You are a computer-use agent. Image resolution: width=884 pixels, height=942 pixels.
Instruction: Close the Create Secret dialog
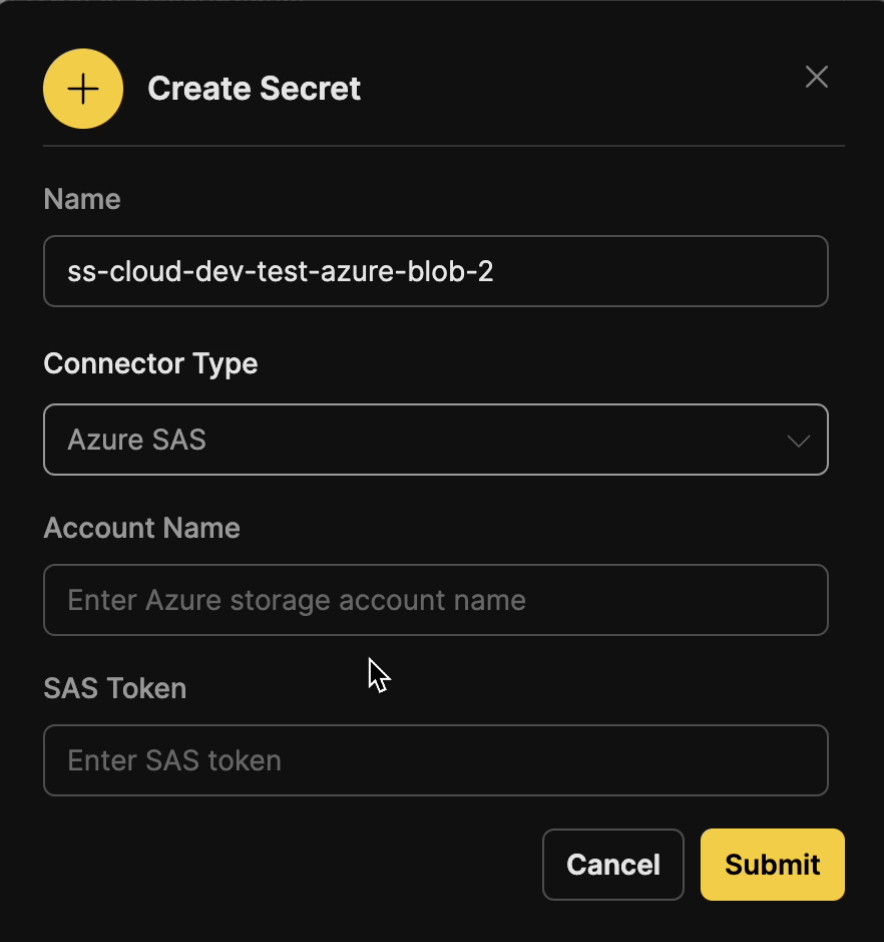point(817,77)
